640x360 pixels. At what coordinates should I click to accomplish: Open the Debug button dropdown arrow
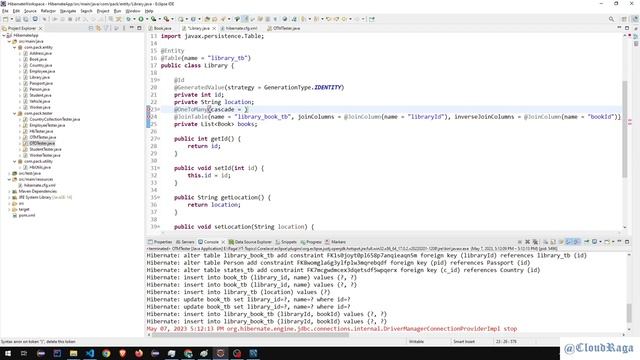[134, 19]
